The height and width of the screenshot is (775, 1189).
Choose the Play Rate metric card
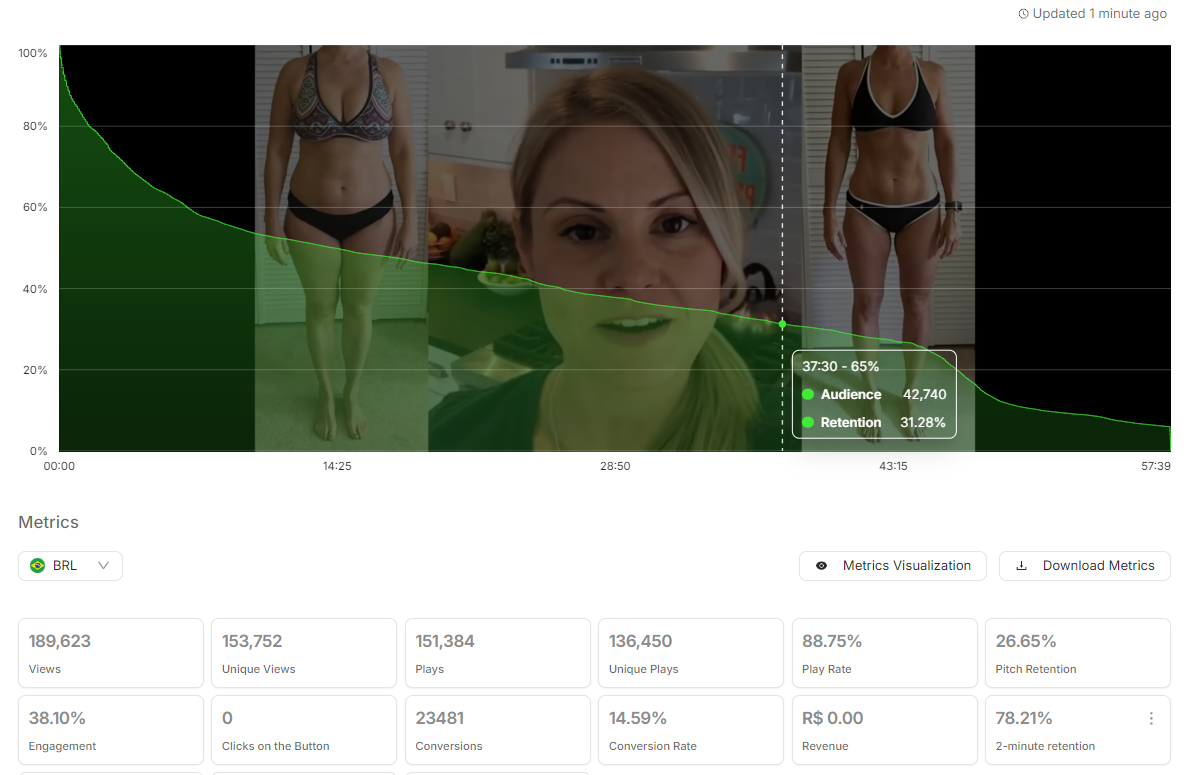(x=883, y=653)
